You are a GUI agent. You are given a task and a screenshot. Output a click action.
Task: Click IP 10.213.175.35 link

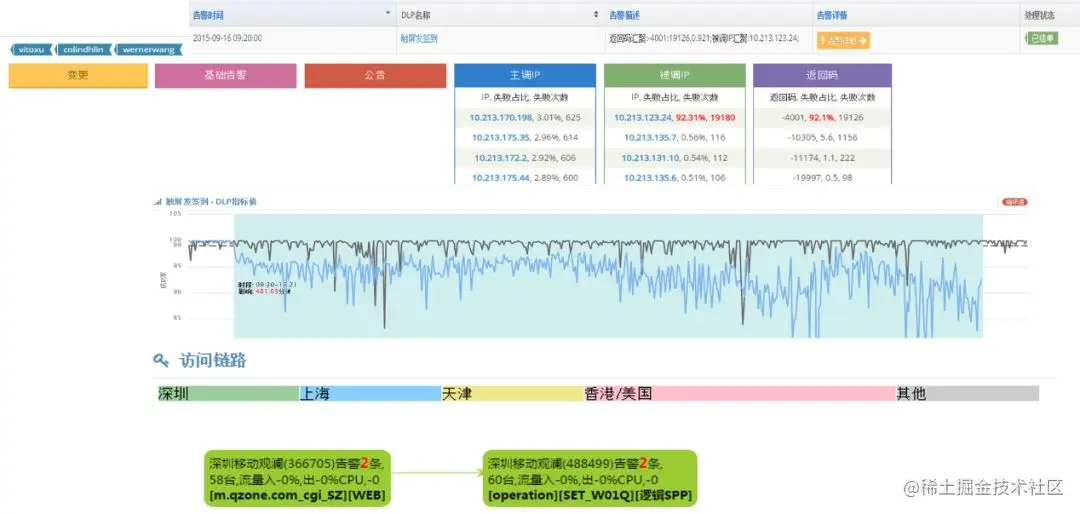pyautogui.click(x=501, y=138)
